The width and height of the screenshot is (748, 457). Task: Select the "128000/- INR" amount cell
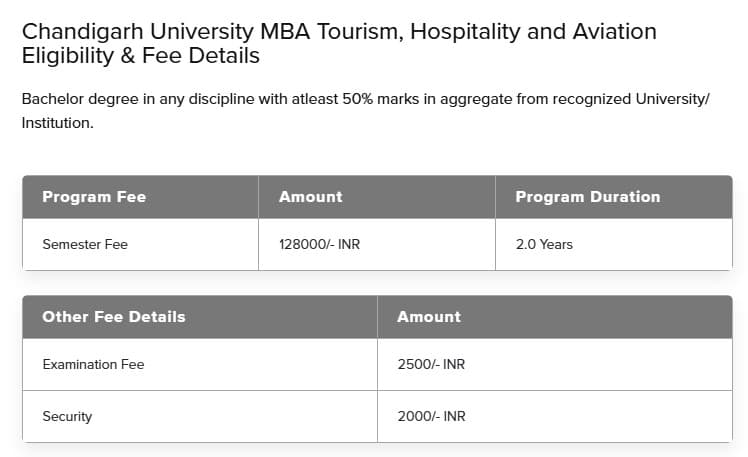[319, 244]
